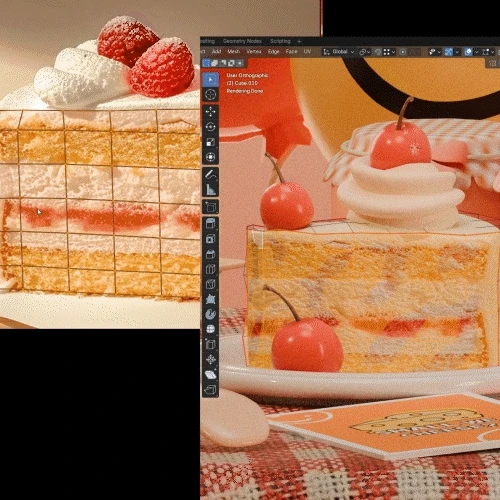Toggle snapping magnet in header
The image size is (500, 500).
coord(378,52)
